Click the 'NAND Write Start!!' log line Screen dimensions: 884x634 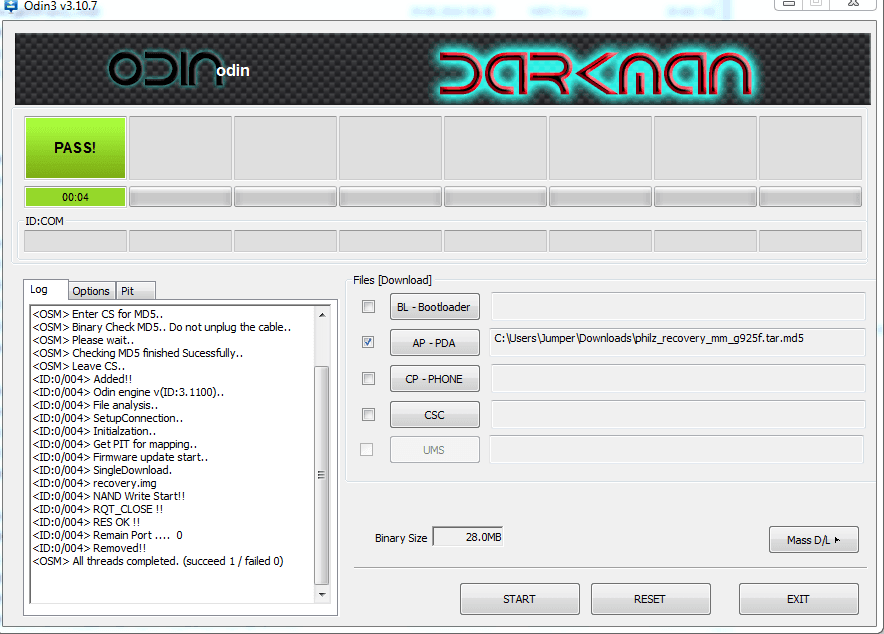tap(108, 496)
